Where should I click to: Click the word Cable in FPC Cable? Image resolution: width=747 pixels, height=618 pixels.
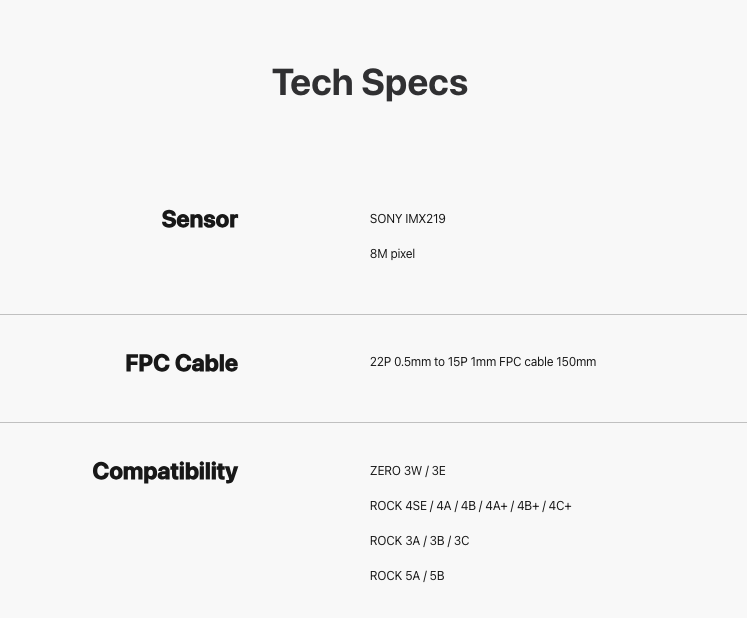pos(206,363)
